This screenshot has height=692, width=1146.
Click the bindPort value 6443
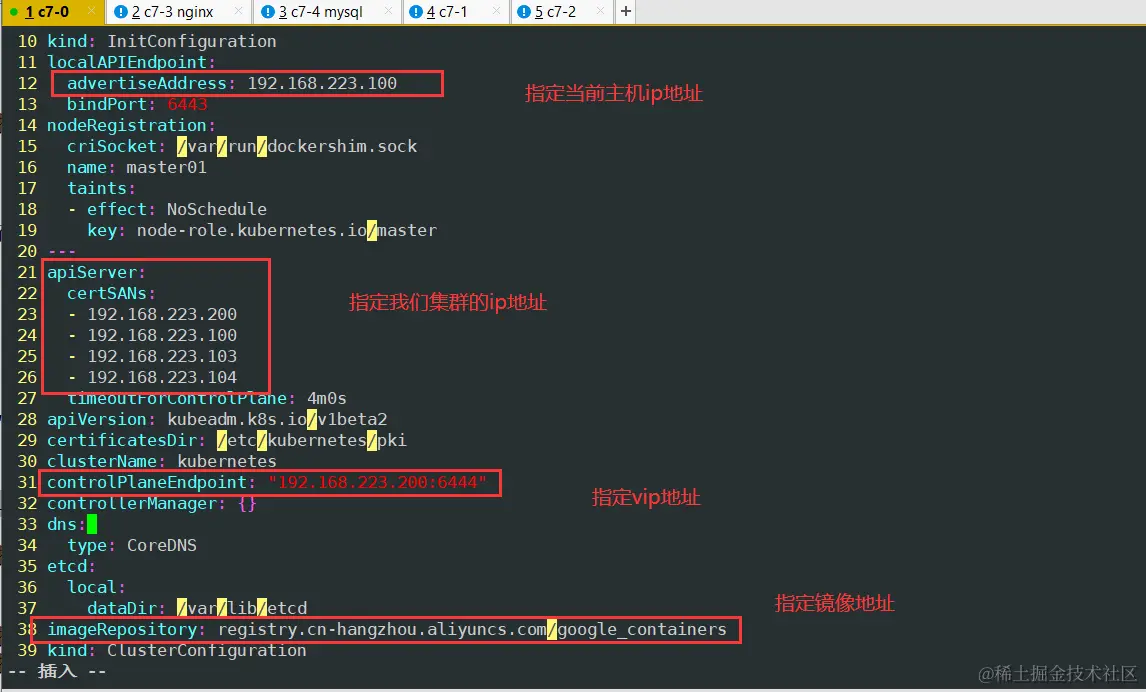click(188, 104)
